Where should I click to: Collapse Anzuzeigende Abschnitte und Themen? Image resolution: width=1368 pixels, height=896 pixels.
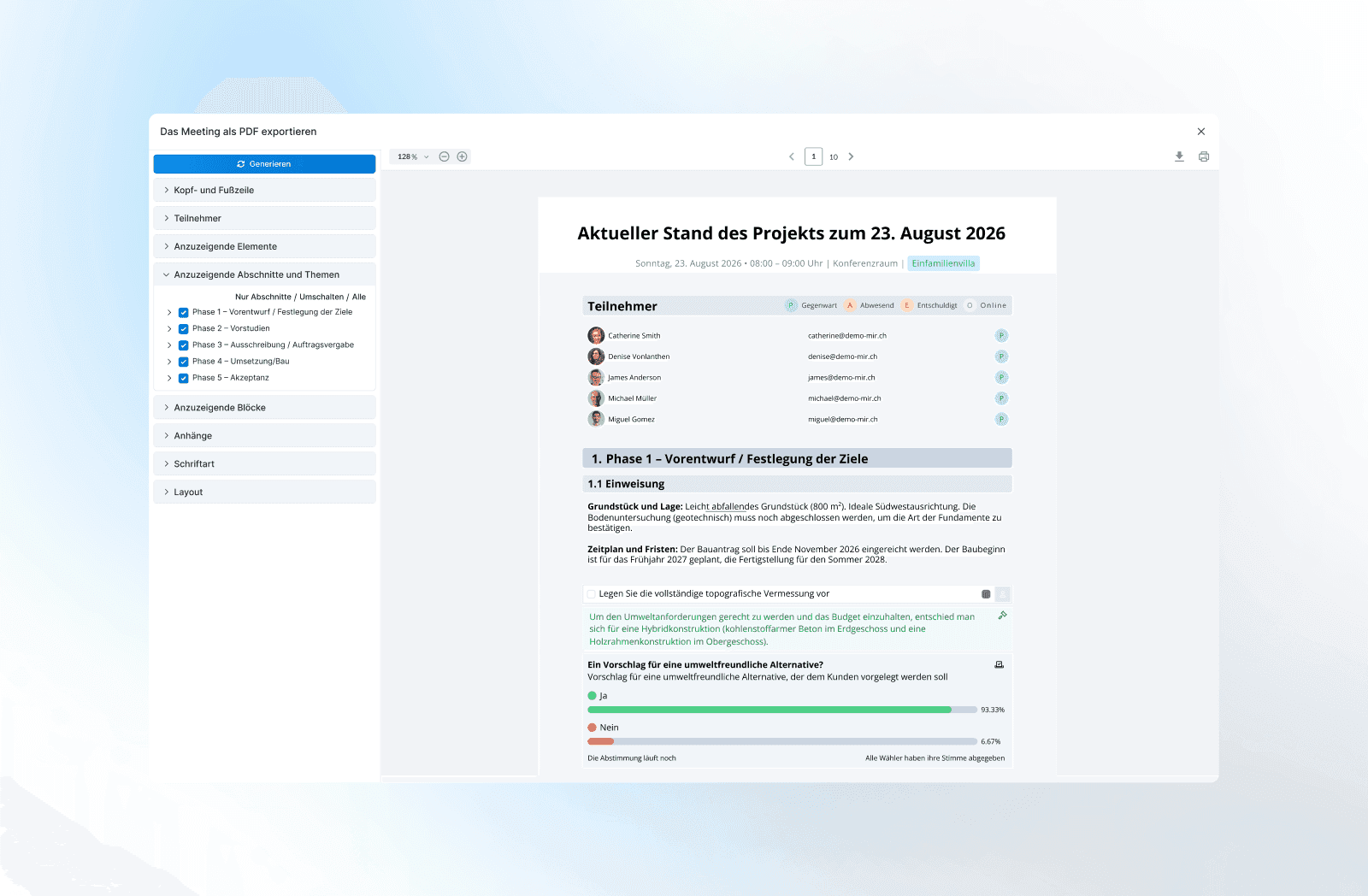point(264,274)
